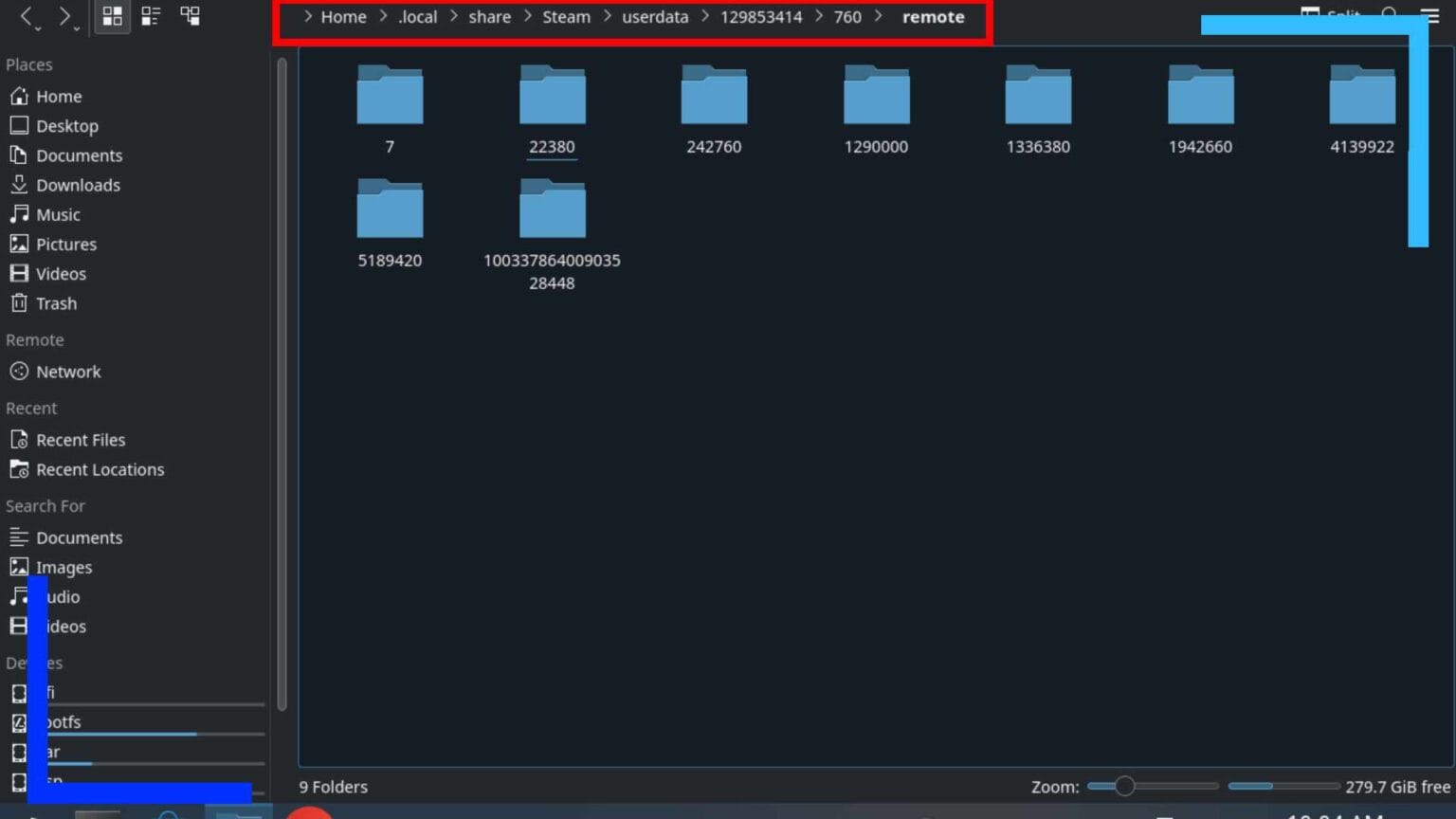Click the Back navigation arrow

pyautogui.click(x=27, y=16)
